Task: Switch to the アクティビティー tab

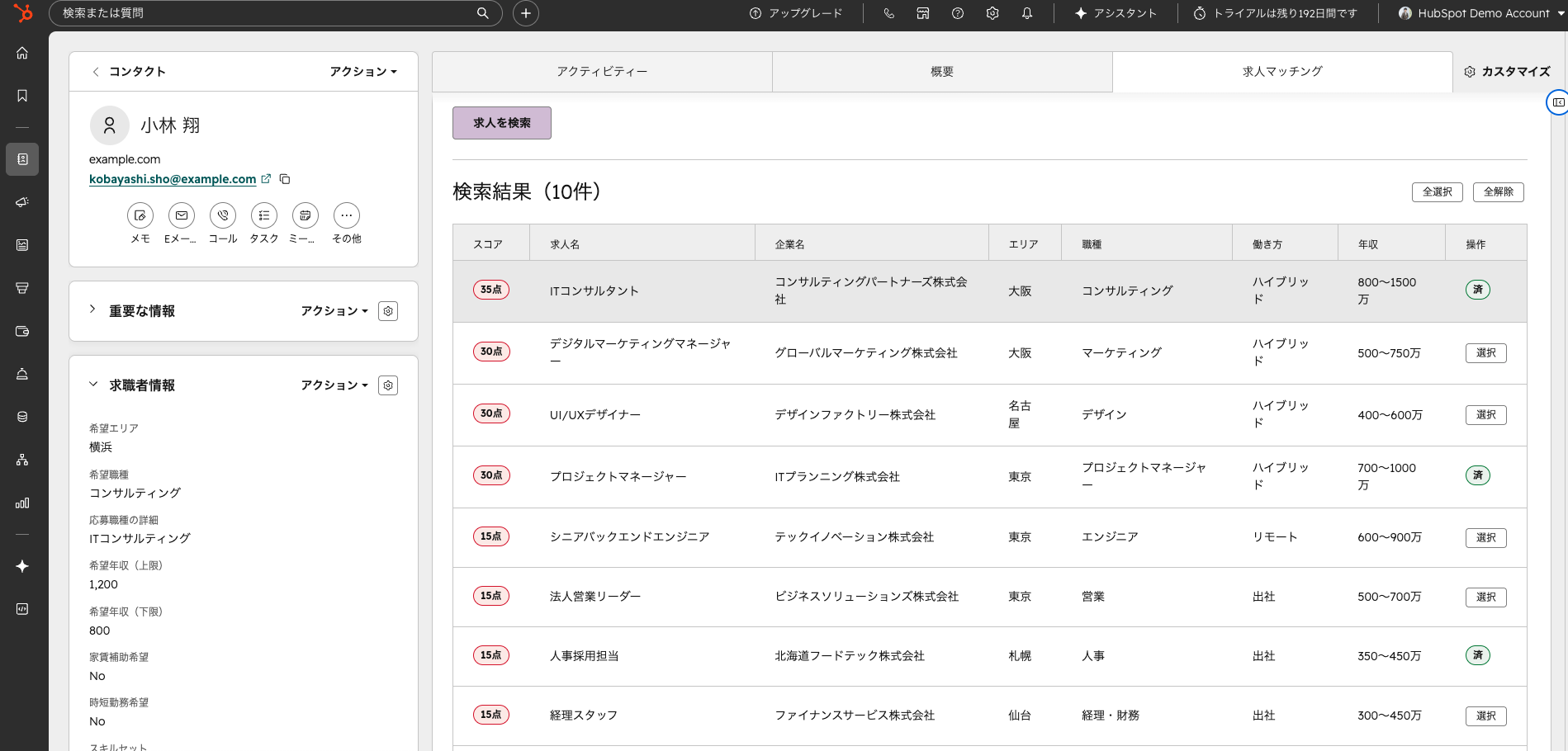Action: tap(602, 72)
